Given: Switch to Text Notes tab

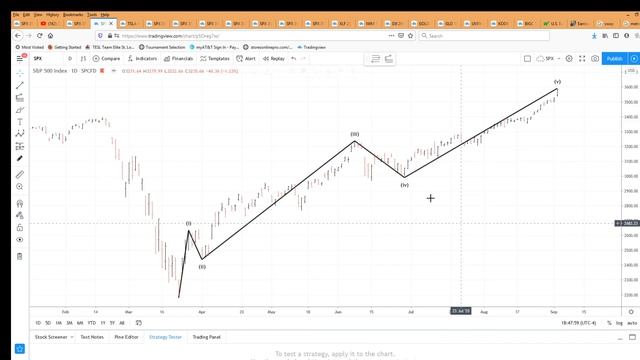Looking at the screenshot, I should click(x=92, y=337).
